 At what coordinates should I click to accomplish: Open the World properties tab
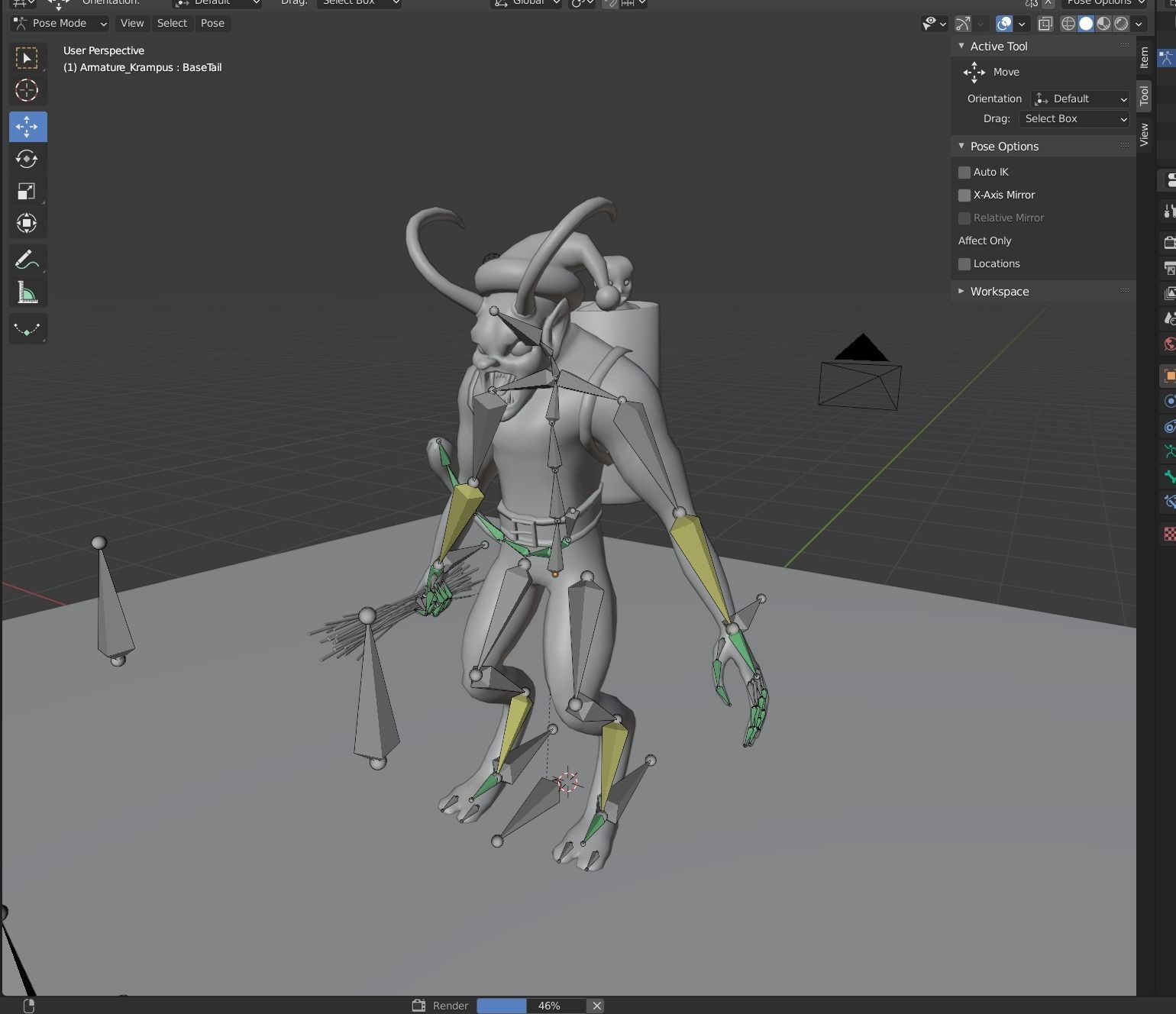(x=1168, y=344)
